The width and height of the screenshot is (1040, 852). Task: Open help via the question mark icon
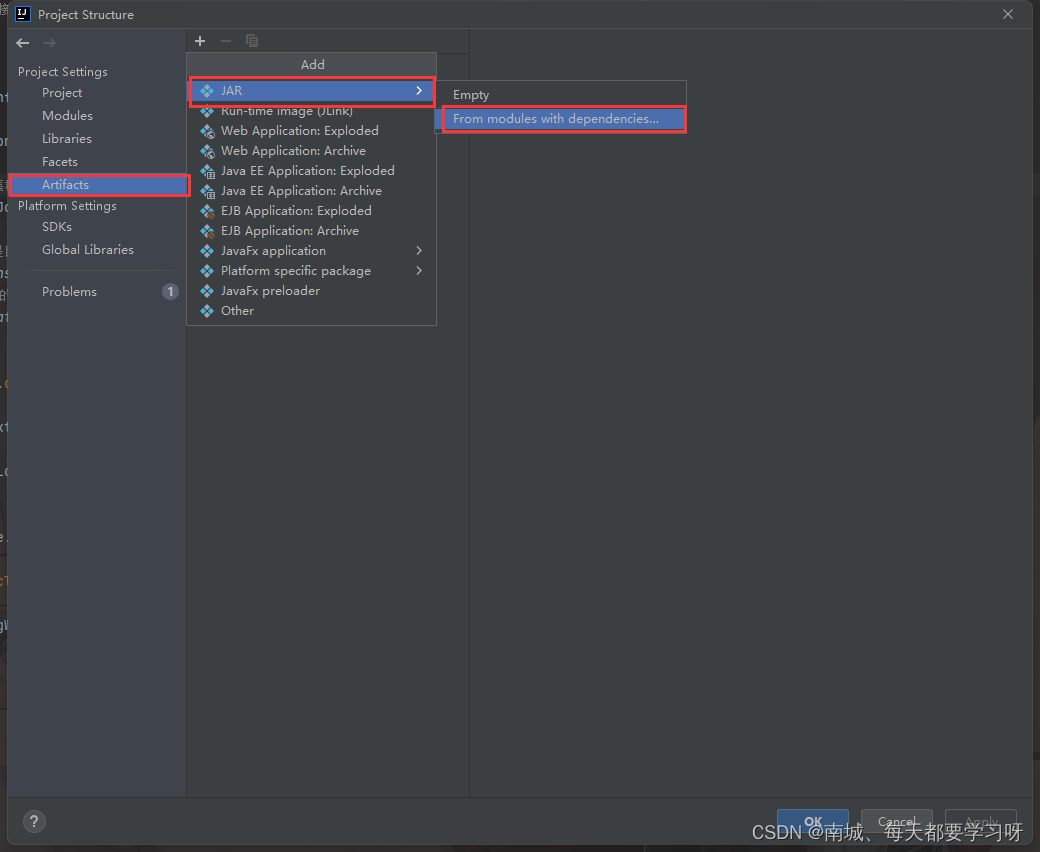pos(33,821)
